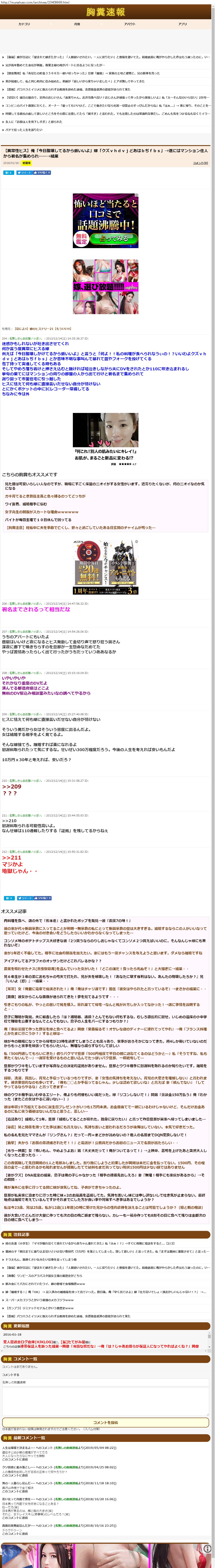The image size is (215, 1568).
Task: Open recent comment dated 2019/05/04 08:22
Action: [x=59, y=1448]
